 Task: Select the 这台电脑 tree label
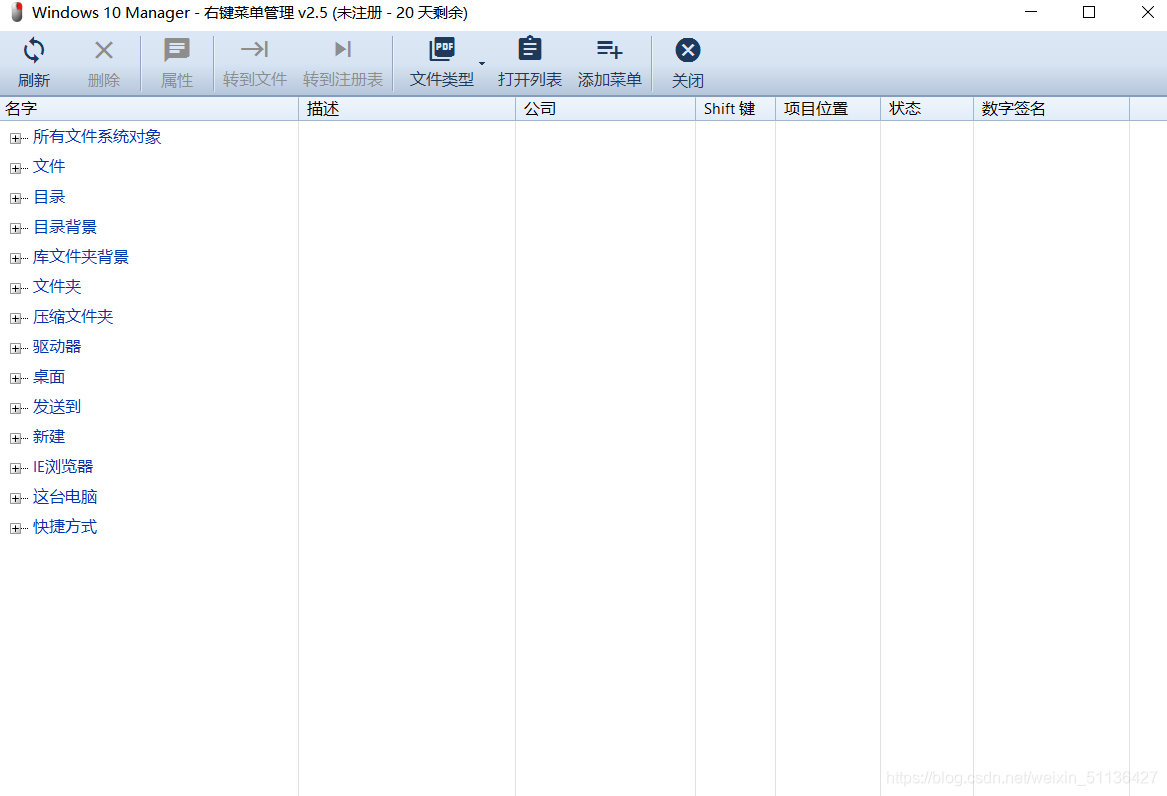[x=65, y=497]
